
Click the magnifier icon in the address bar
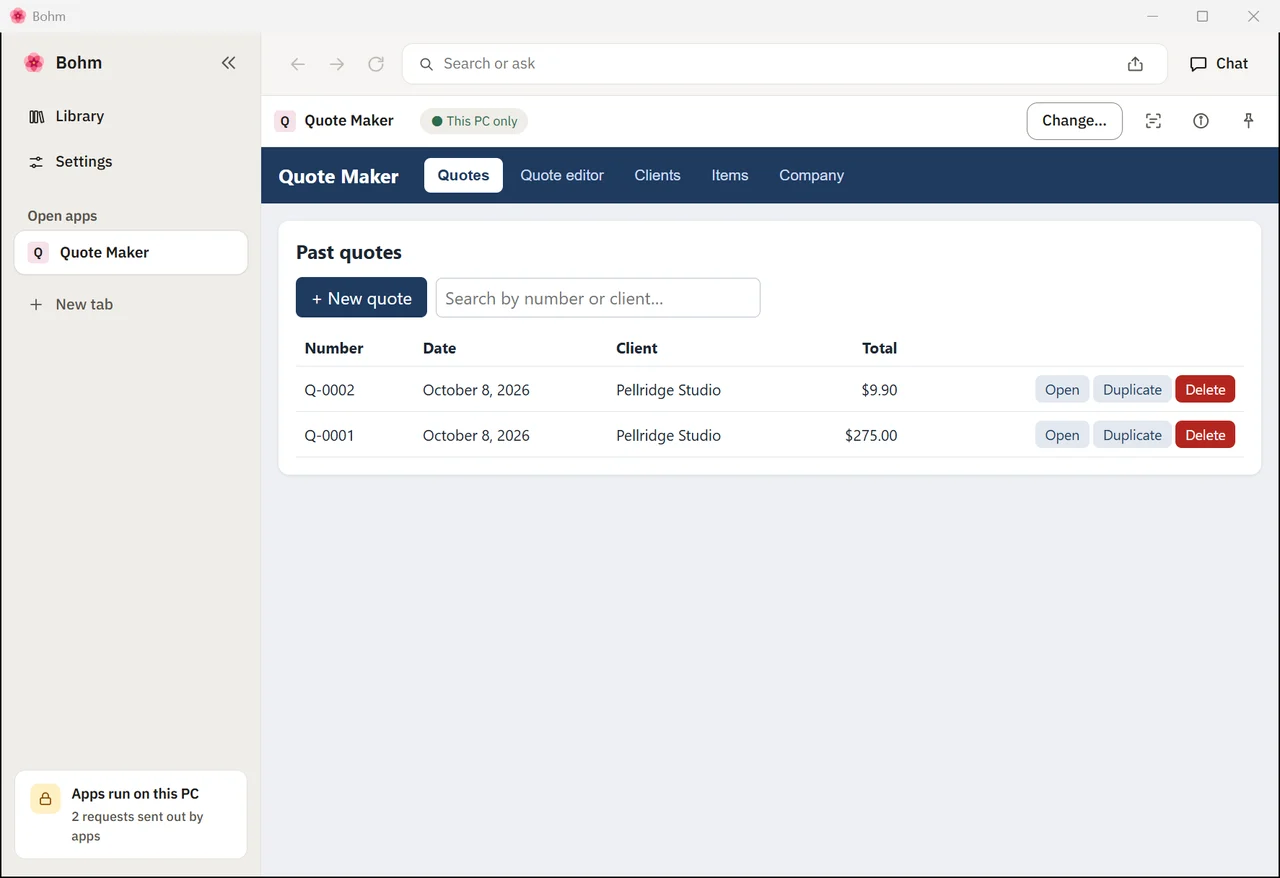point(426,64)
